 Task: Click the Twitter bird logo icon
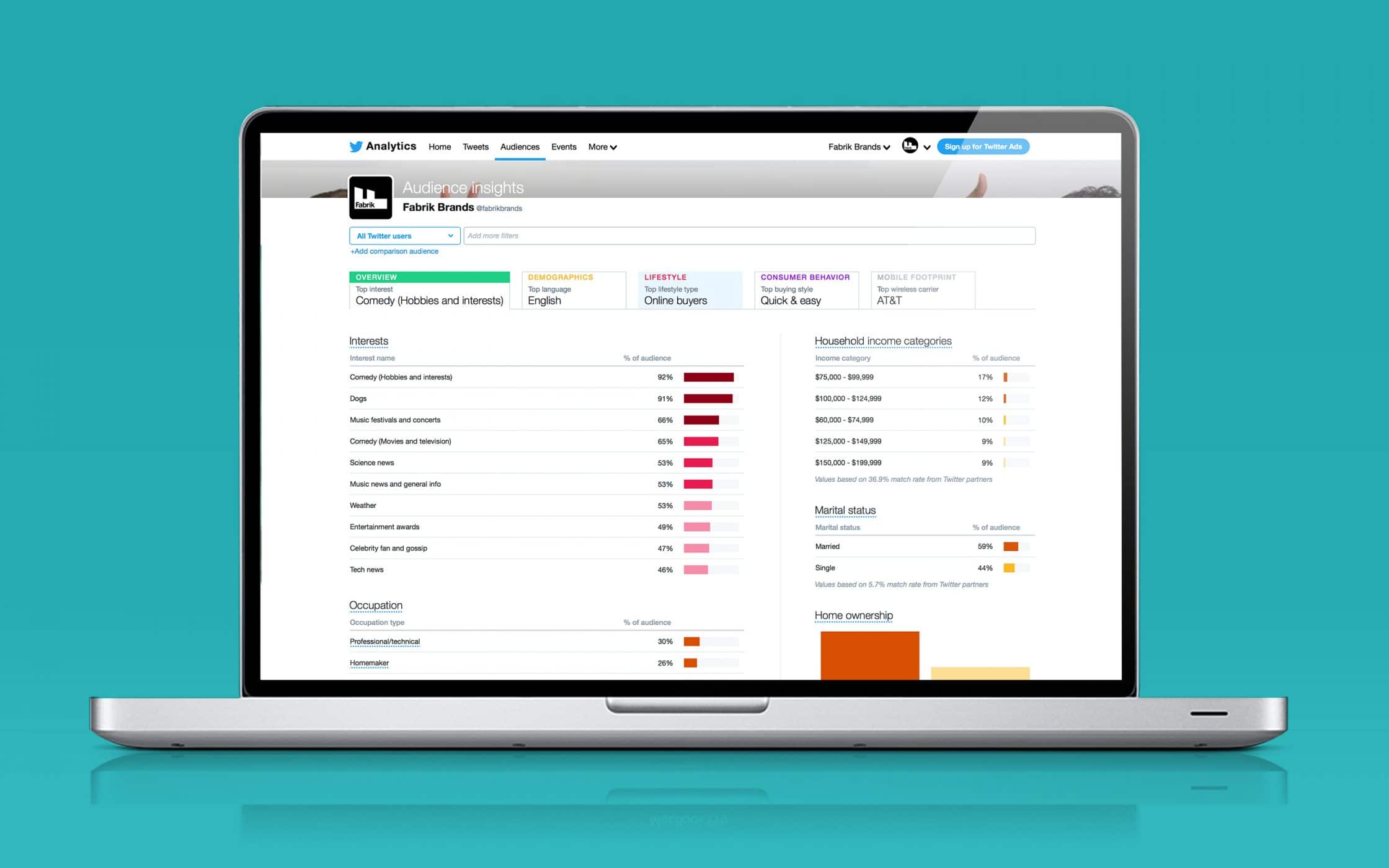tap(355, 146)
